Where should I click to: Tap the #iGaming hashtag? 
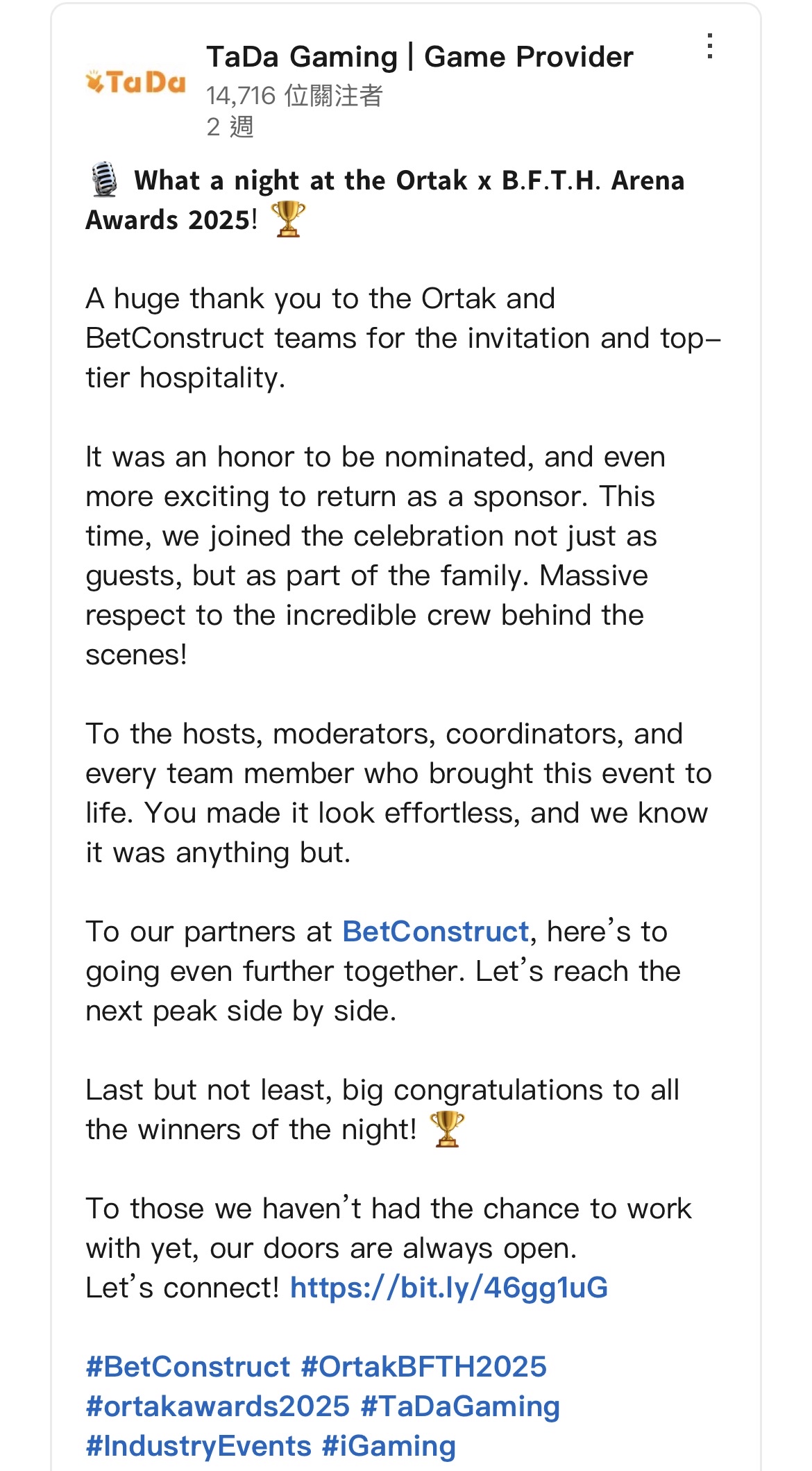tap(389, 1446)
